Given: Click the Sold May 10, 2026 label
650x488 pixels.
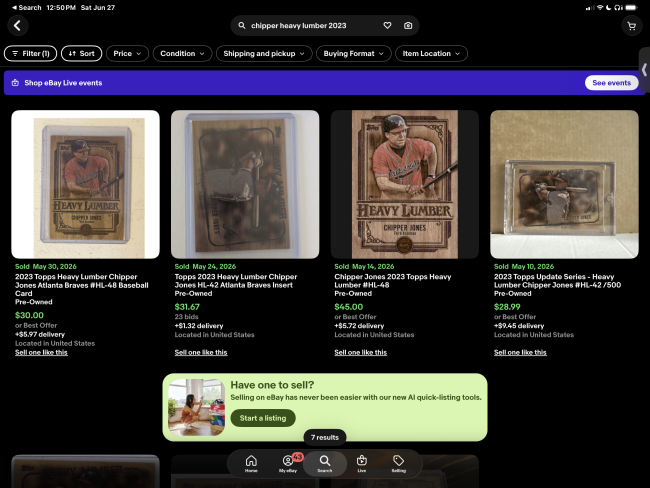Looking at the screenshot, I should pyautogui.click(x=524, y=267).
